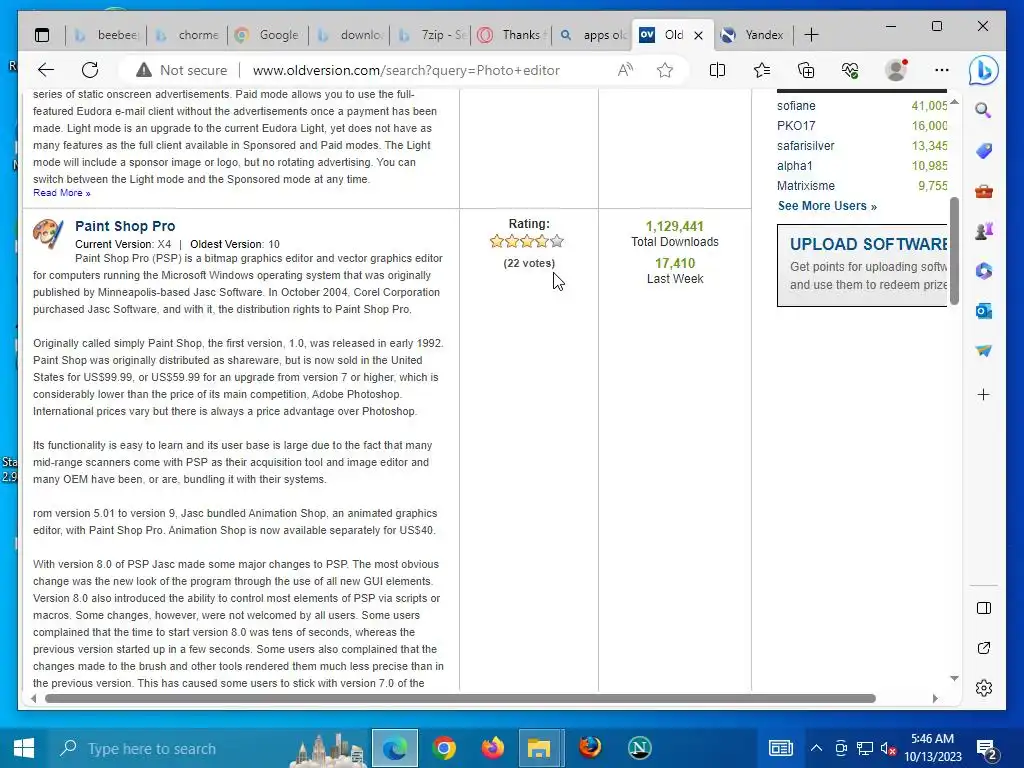Viewport: 1024px width, 768px height.
Task: Click scroll down arrow of sidebar
Action: tap(954, 679)
